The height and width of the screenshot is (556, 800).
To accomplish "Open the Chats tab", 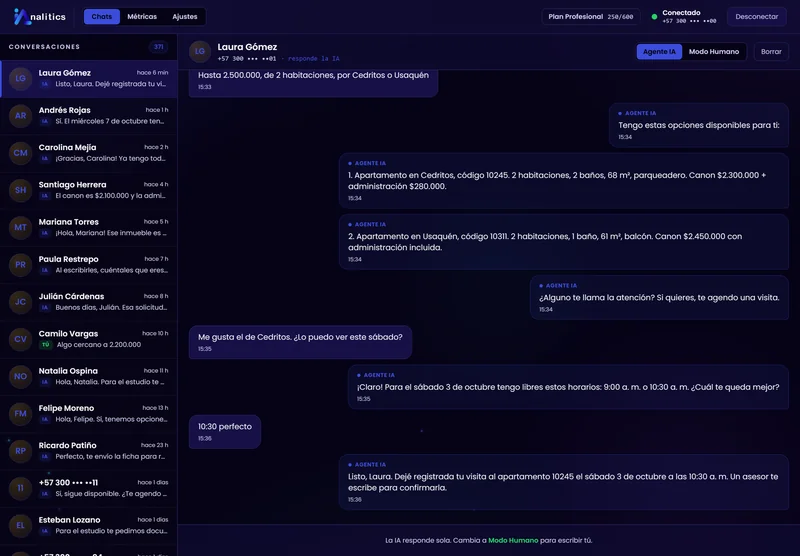I will [x=102, y=16].
